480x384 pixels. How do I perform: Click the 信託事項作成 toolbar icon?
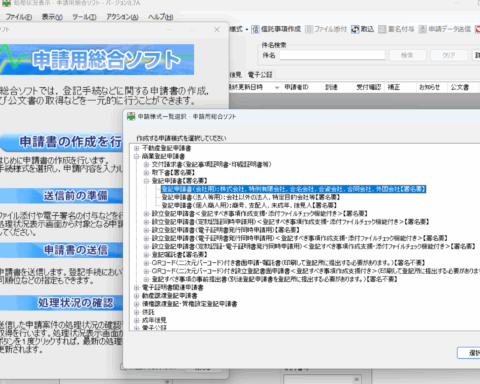tap(255, 29)
